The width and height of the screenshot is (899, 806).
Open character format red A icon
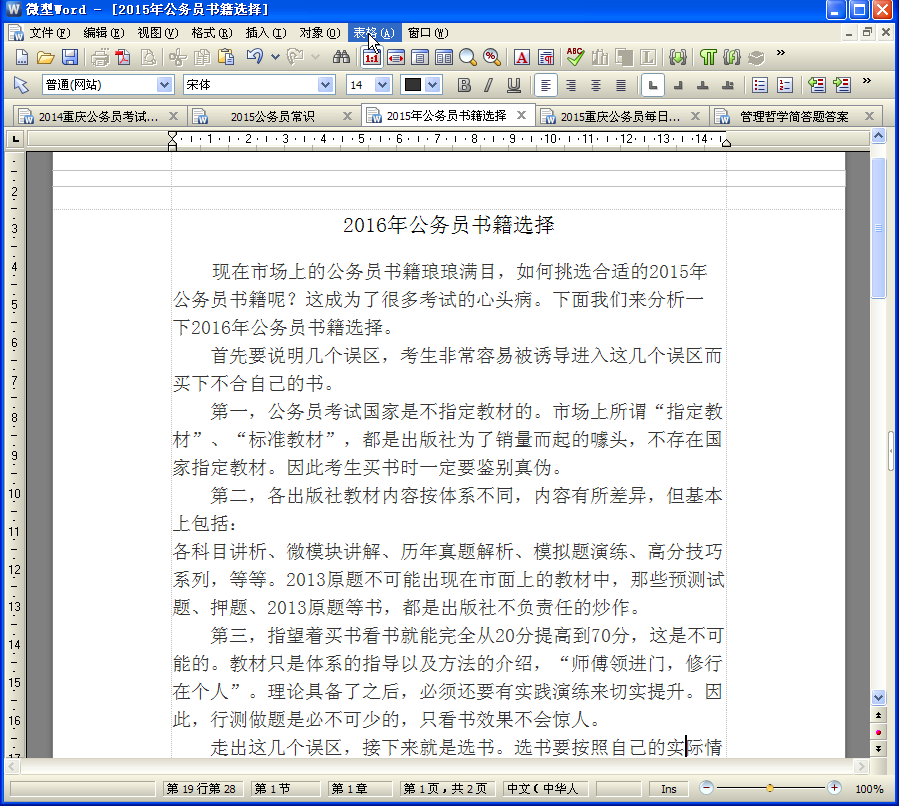[522, 57]
